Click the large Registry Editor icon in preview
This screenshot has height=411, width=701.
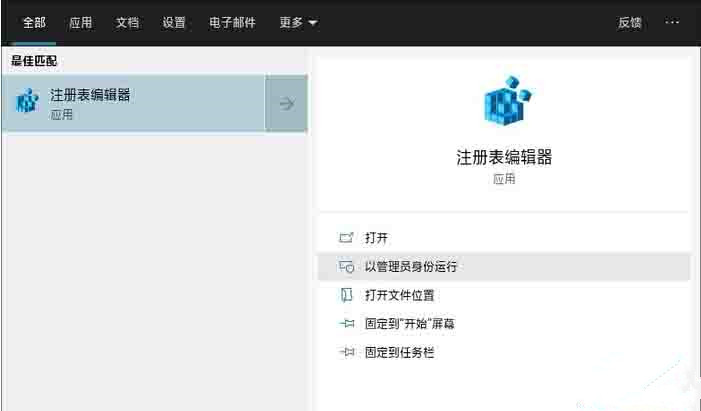click(507, 101)
